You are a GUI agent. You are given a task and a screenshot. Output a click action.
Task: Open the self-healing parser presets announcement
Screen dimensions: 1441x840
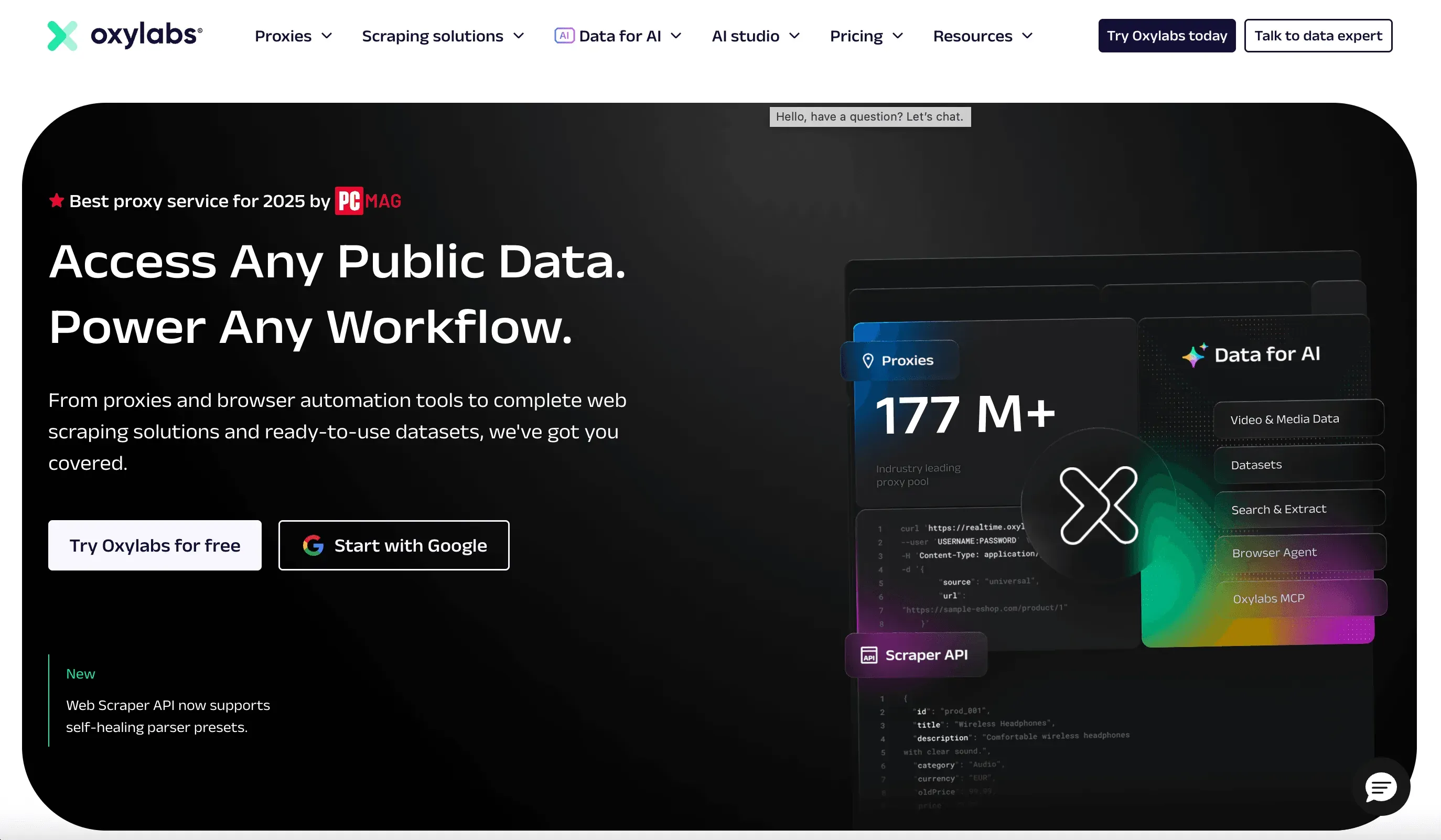(x=168, y=716)
